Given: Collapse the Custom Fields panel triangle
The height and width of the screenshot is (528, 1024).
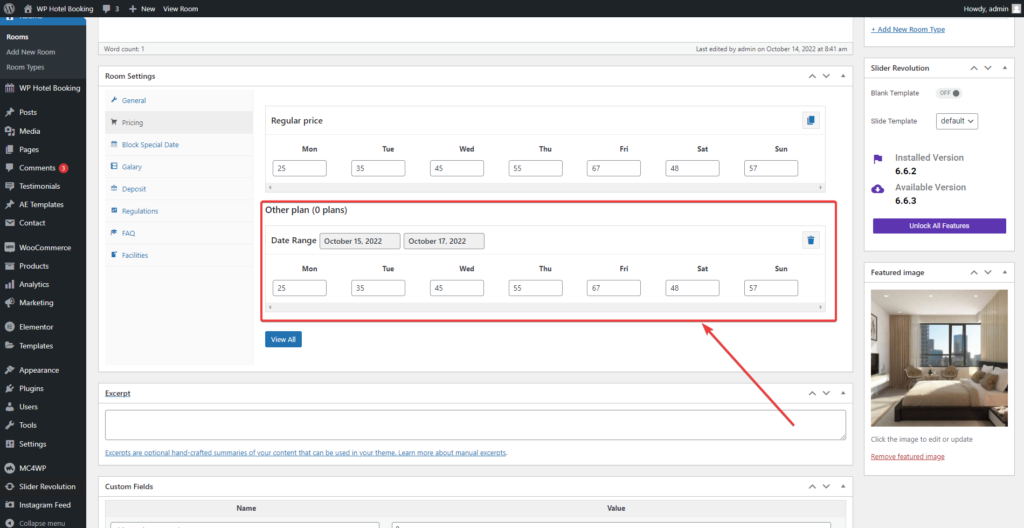Looking at the screenshot, I should [x=842, y=487].
